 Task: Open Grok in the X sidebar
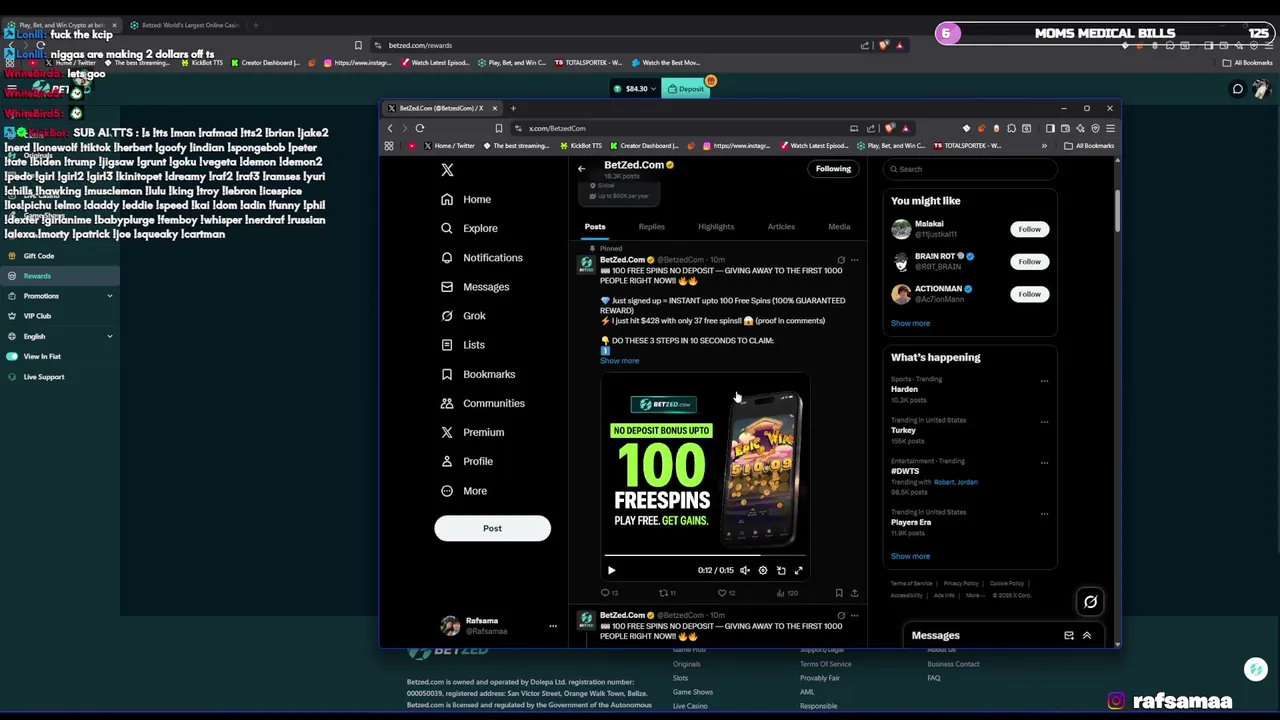[x=463, y=316]
